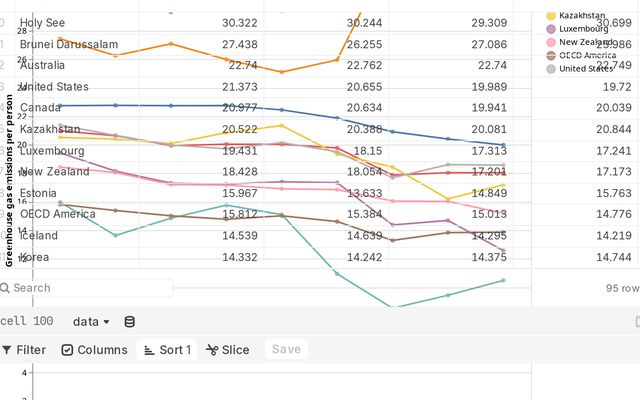Toggle the United States legend entry

(580, 69)
